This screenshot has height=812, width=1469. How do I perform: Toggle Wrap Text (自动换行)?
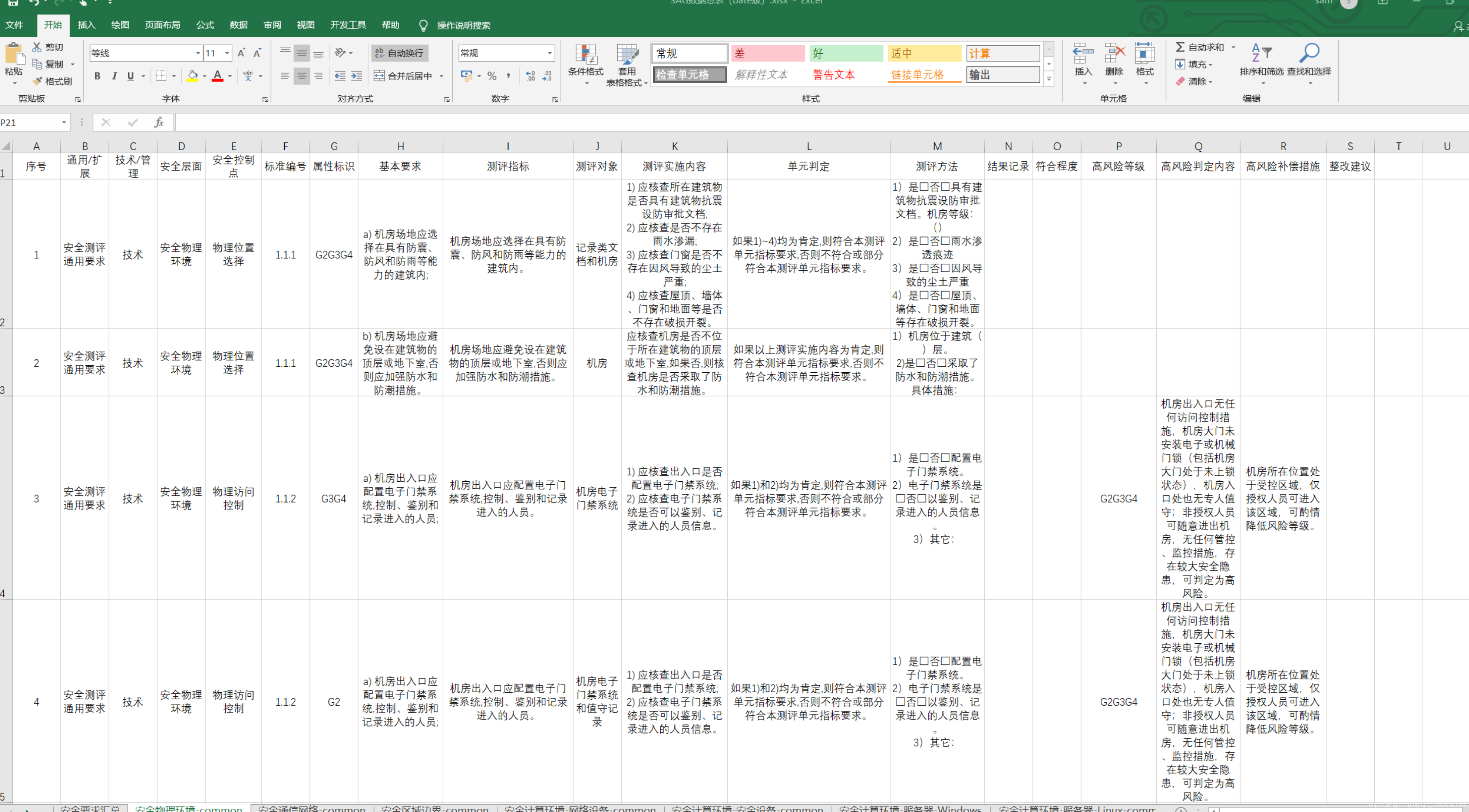pyautogui.click(x=400, y=53)
